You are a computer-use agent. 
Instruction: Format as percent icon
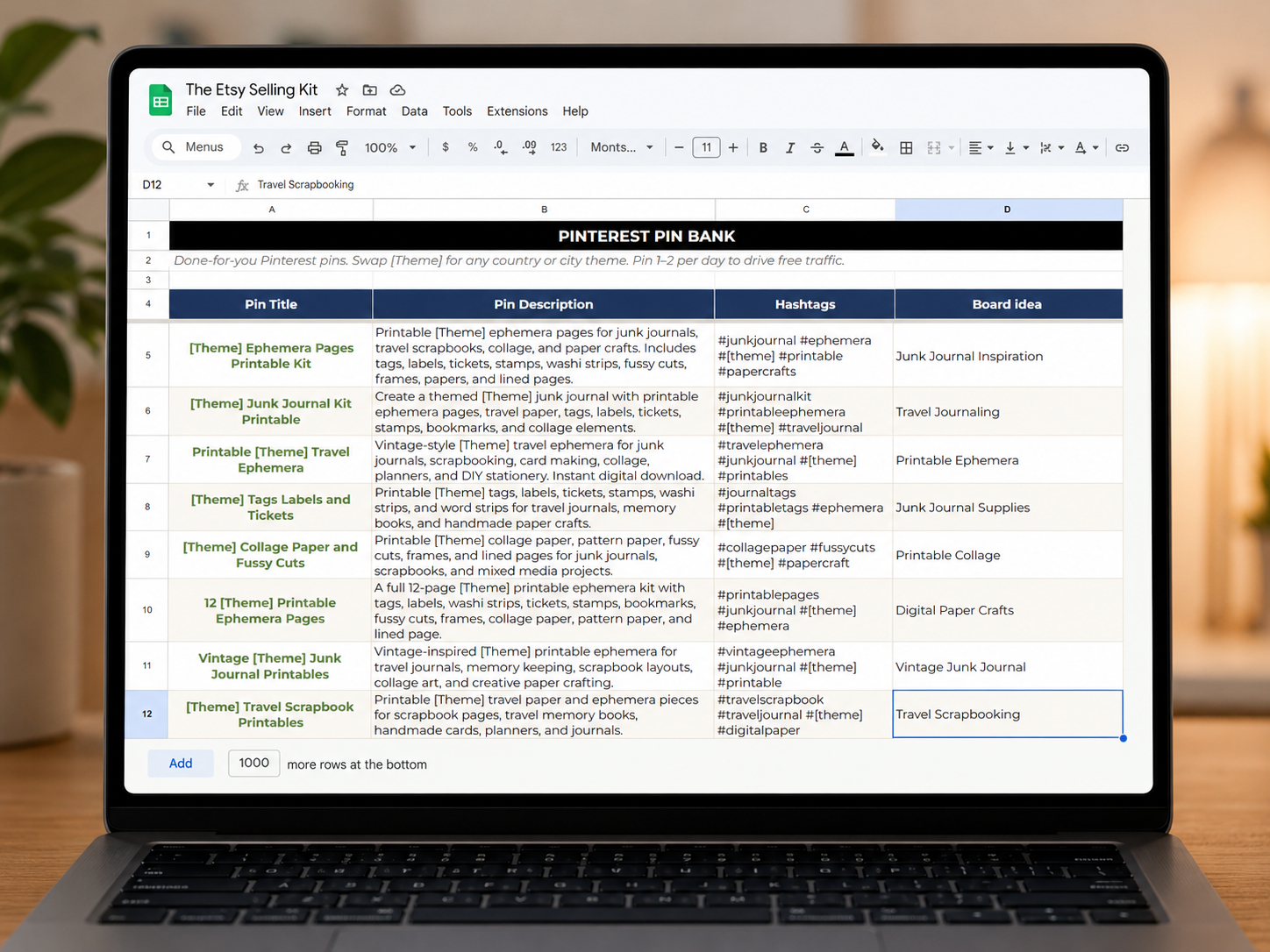click(x=473, y=147)
